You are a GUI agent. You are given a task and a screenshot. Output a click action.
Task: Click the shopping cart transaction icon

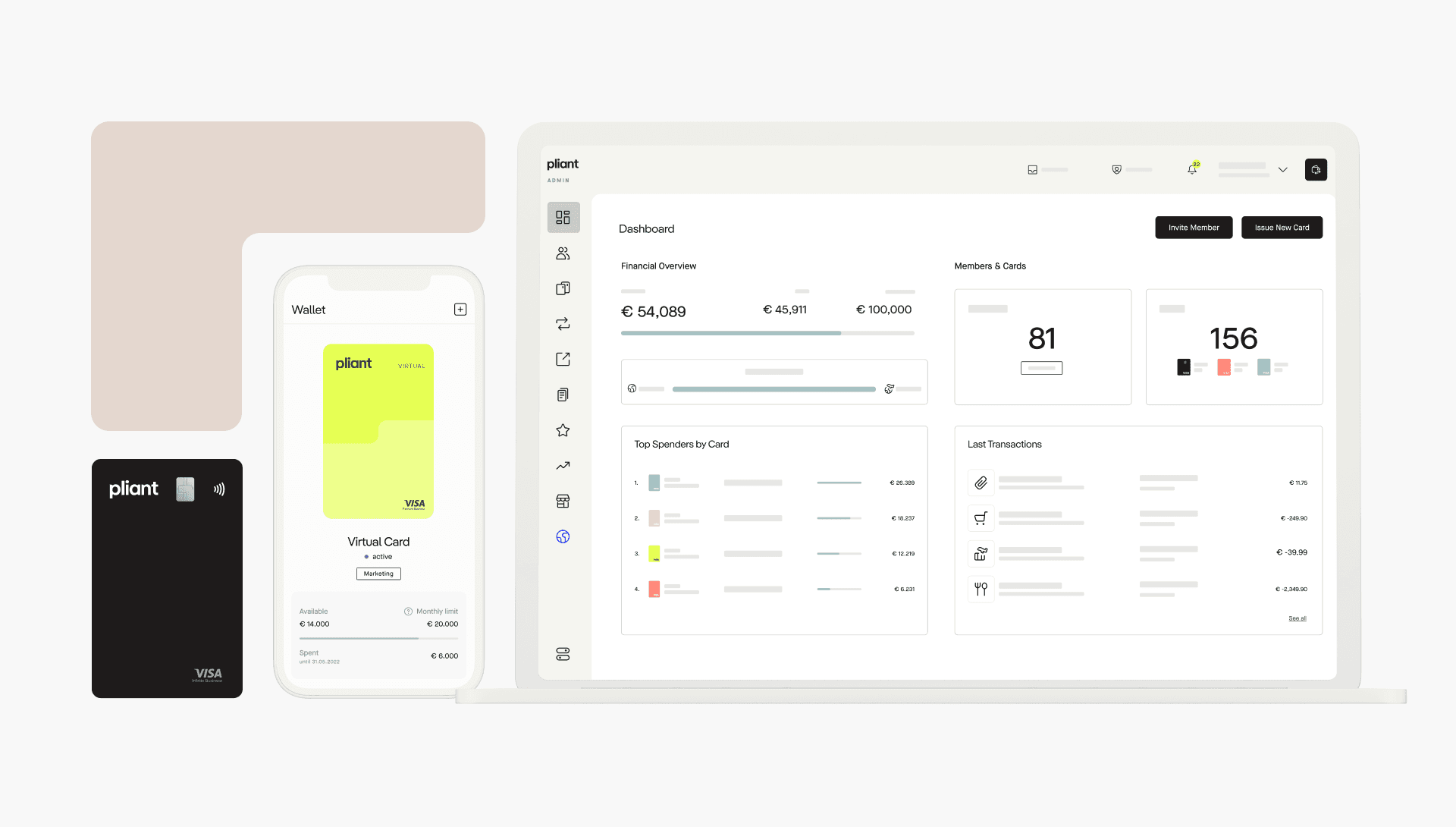(981, 518)
